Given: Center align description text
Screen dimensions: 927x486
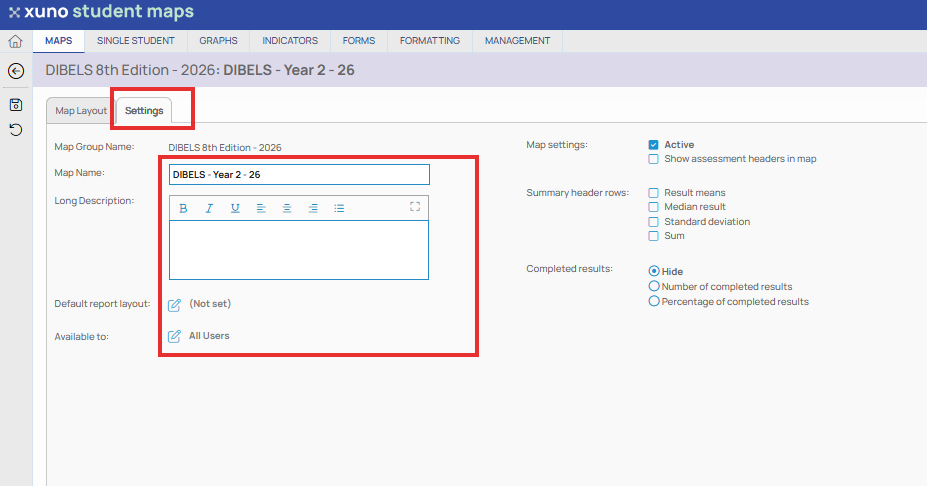Looking at the screenshot, I should coord(287,208).
